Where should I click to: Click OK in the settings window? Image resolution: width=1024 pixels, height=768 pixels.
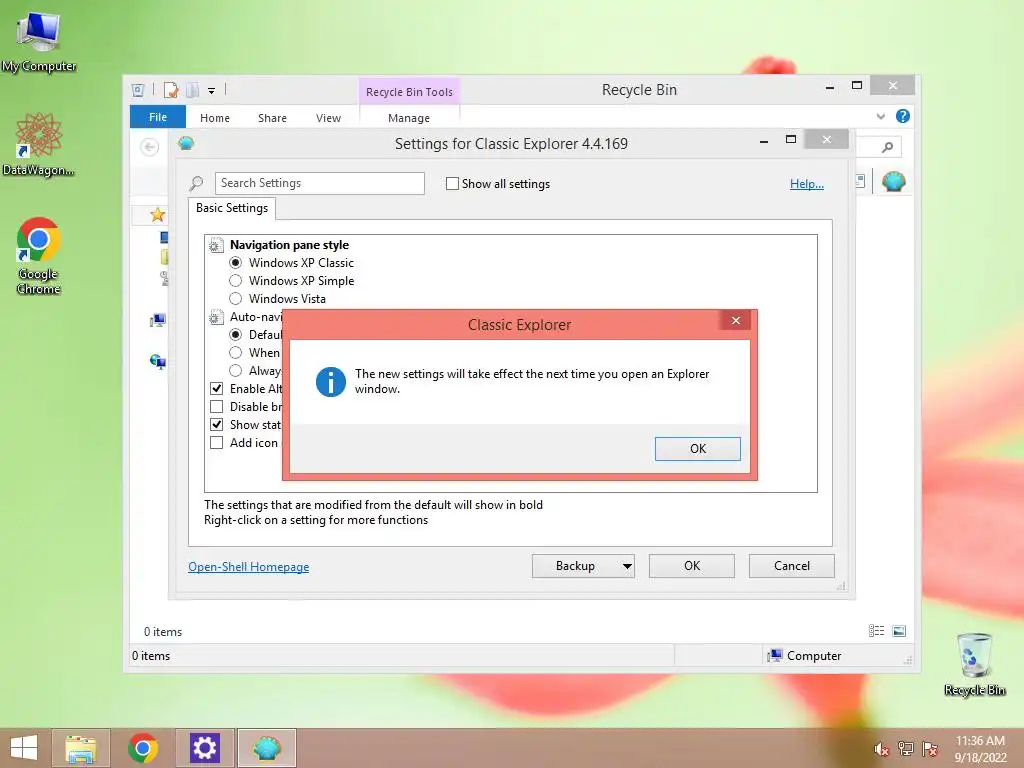[x=692, y=566]
